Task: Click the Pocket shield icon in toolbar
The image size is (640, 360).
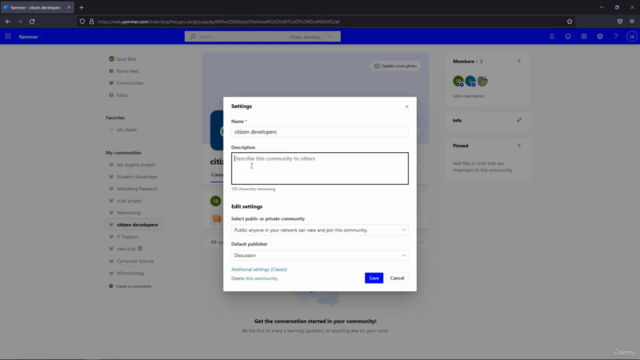Action: point(620,22)
